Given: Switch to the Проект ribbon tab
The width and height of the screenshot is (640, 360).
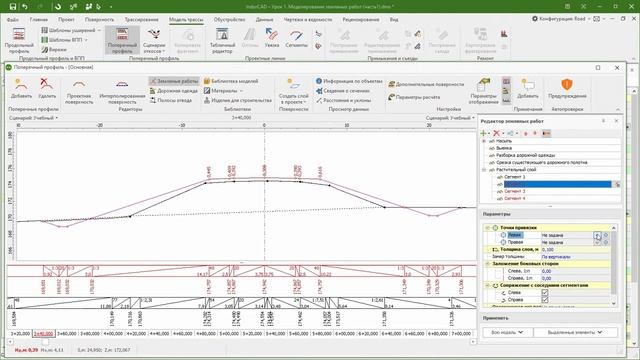Looking at the screenshot, I should [66, 19].
